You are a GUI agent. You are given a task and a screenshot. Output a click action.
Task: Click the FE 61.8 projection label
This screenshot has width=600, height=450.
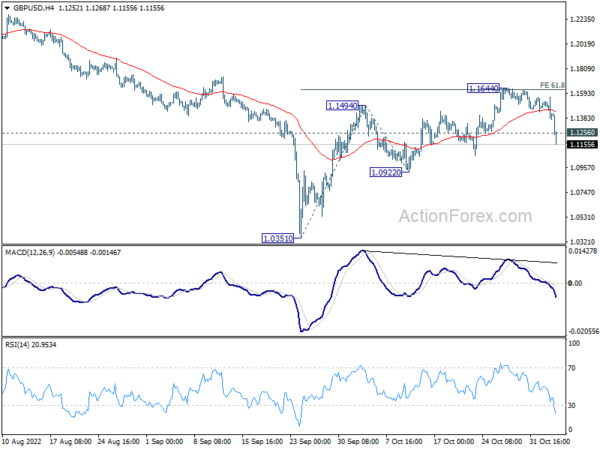[x=552, y=85]
